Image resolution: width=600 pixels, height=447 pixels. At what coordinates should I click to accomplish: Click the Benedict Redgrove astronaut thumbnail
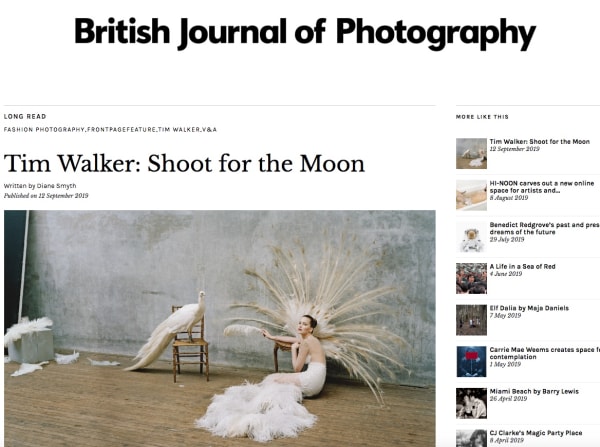pyautogui.click(x=471, y=237)
